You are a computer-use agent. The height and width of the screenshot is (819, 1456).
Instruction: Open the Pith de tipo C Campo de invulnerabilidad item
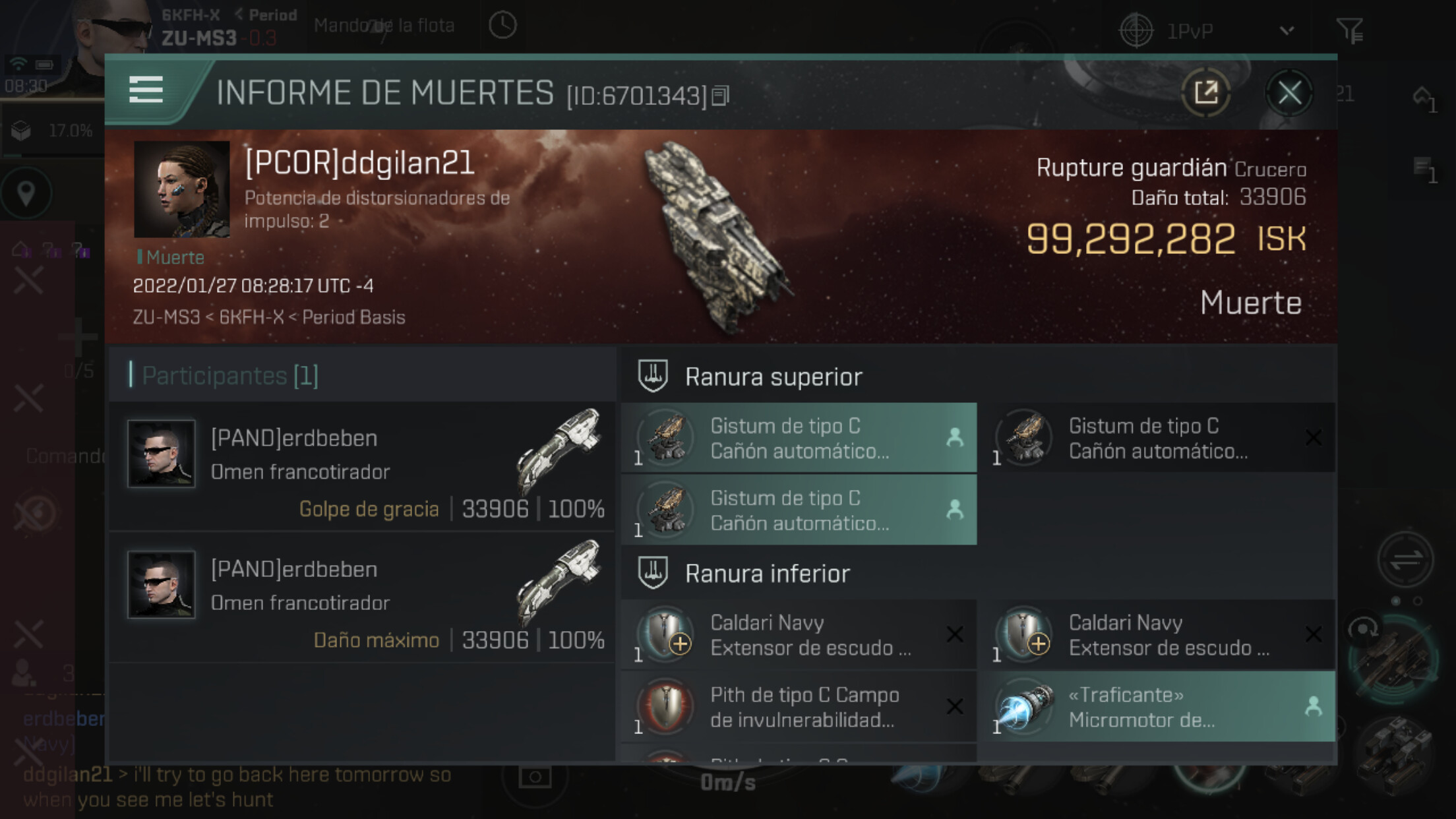click(799, 707)
